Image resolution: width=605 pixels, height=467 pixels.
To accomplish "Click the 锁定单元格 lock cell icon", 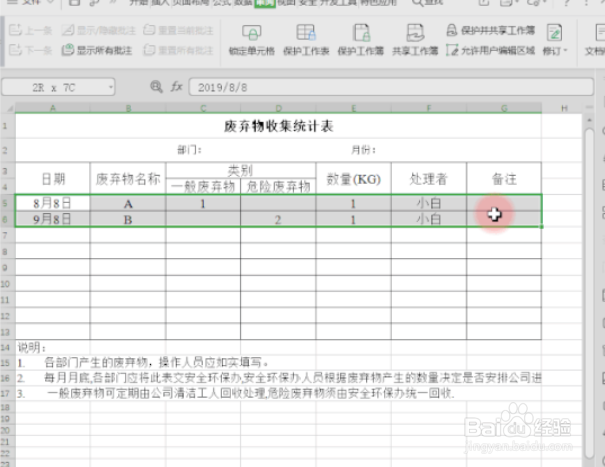I will coord(252,33).
